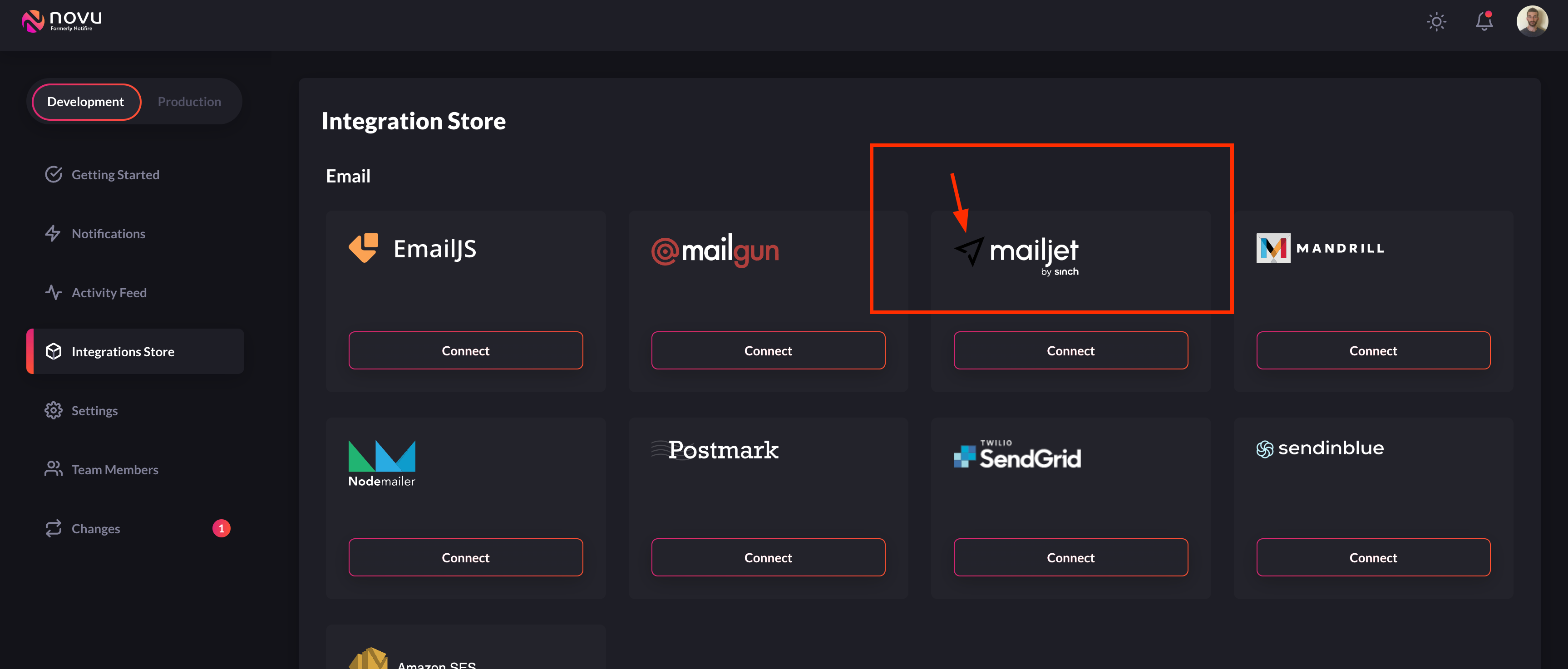Navigate to the Integrations Store page
1568x669 pixels.
123,351
